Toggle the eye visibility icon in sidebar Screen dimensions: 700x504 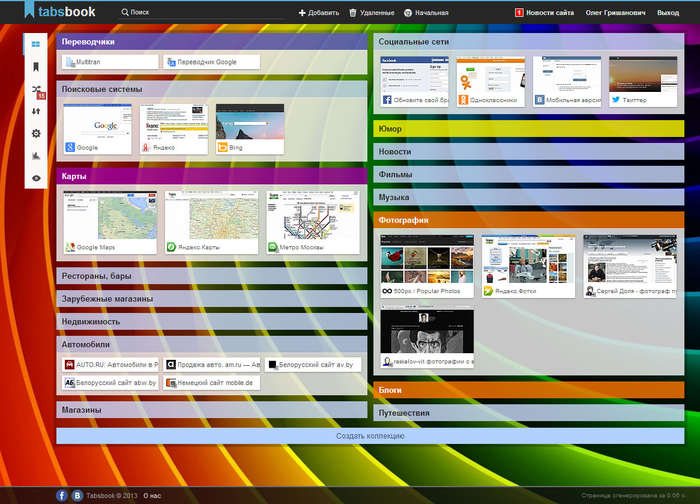click(36, 178)
